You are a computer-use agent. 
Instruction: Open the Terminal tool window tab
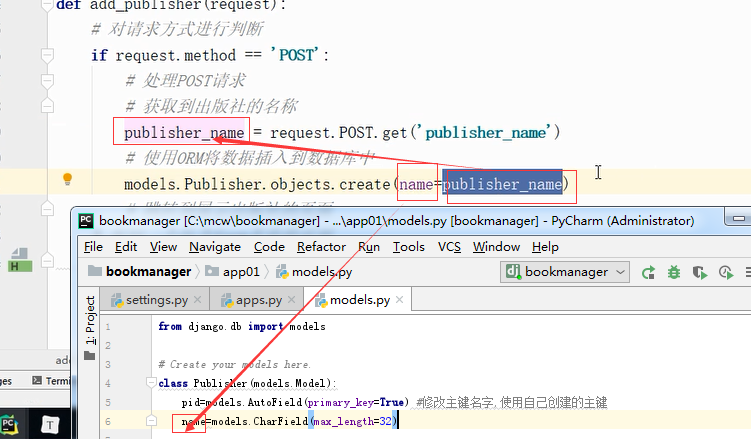tap(51, 381)
